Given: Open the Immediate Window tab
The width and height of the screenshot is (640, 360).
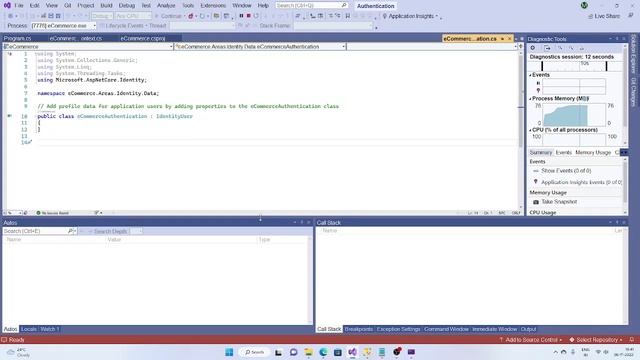Looking at the screenshot, I should pyautogui.click(x=494, y=329).
